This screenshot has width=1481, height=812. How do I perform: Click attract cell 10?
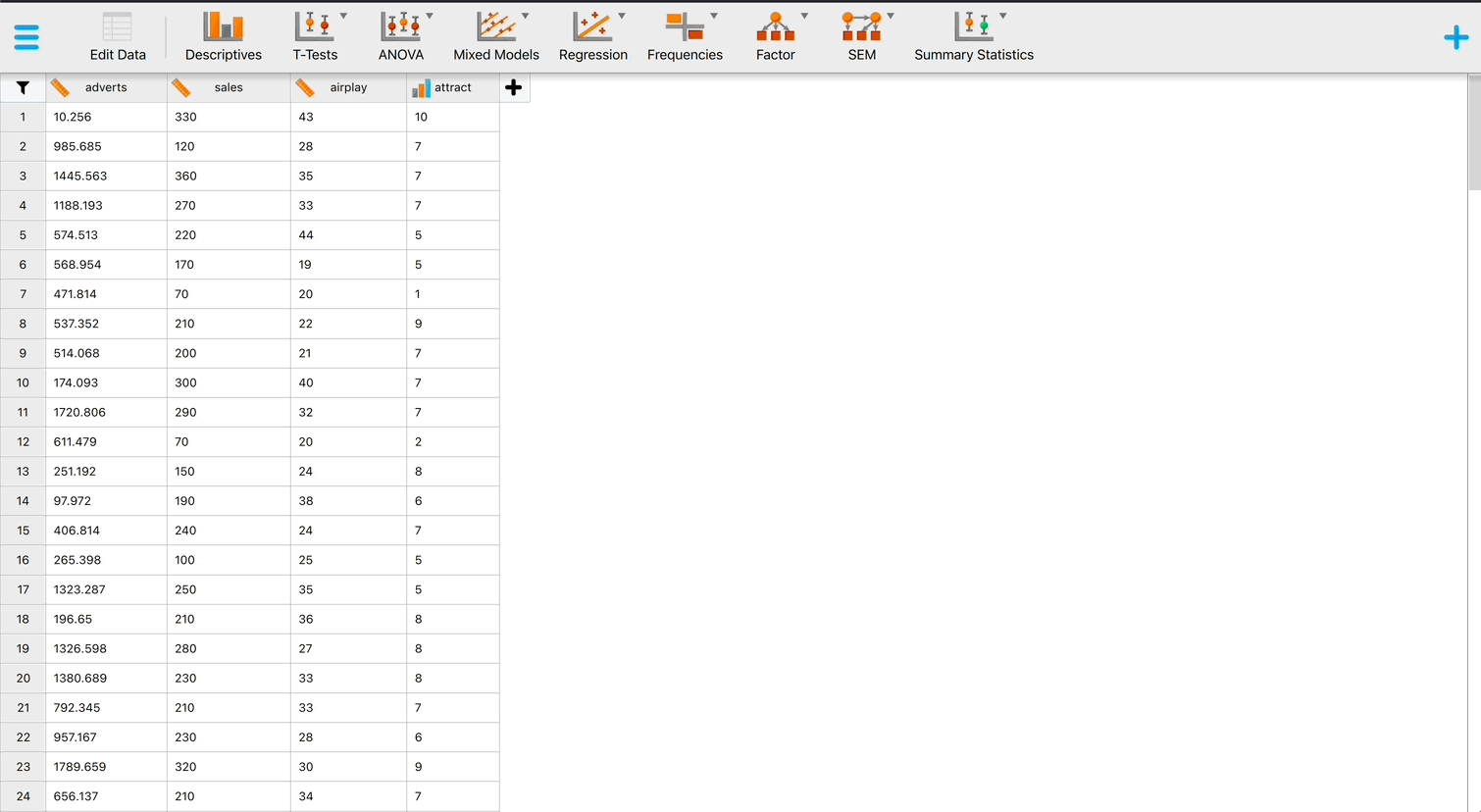(453, 117)
